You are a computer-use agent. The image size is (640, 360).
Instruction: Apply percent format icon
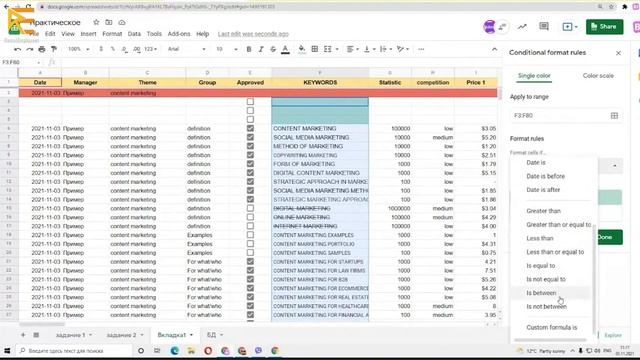(113, 49)
